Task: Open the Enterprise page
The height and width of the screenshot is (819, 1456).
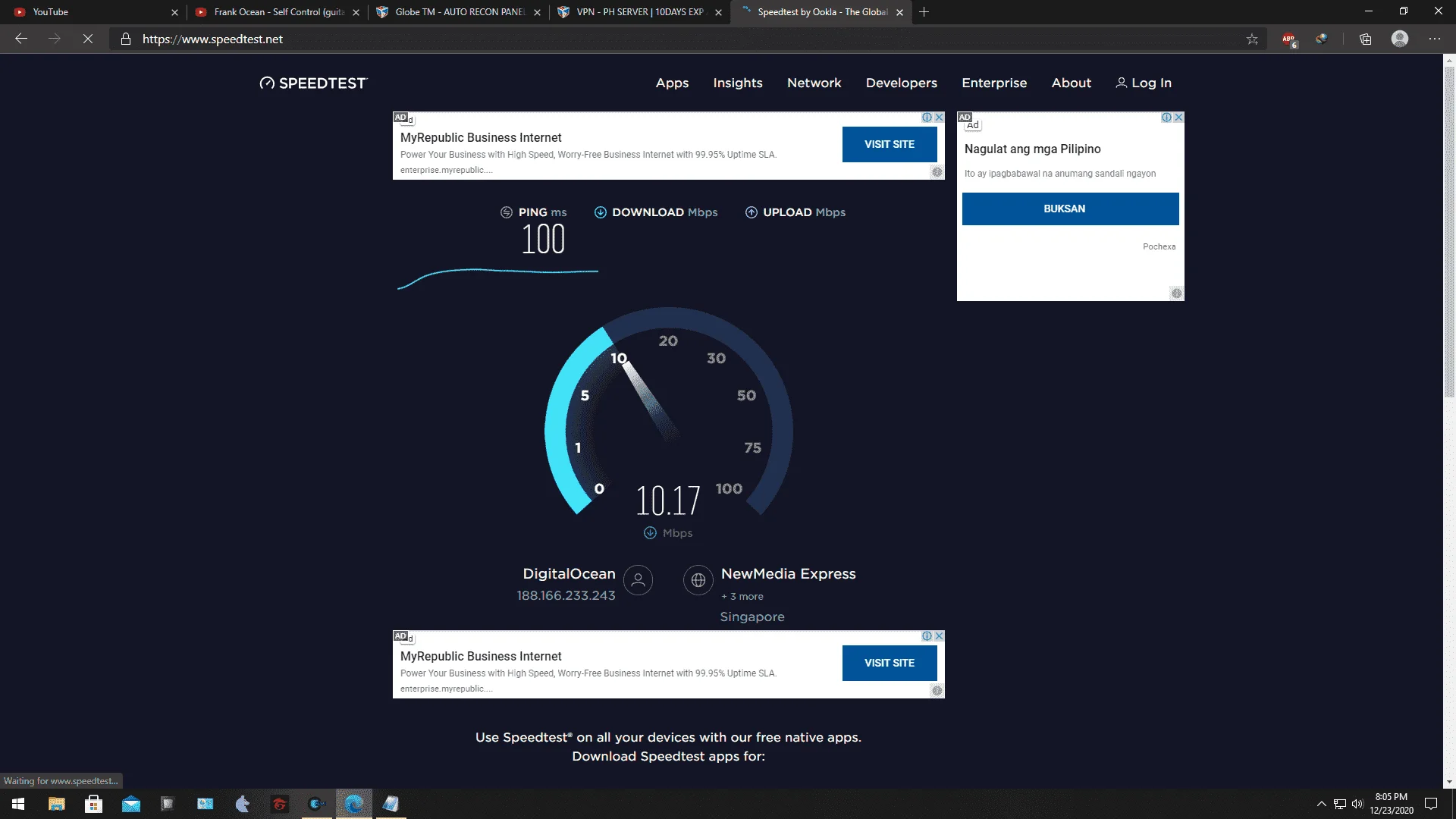Action: tap(994, 83)
